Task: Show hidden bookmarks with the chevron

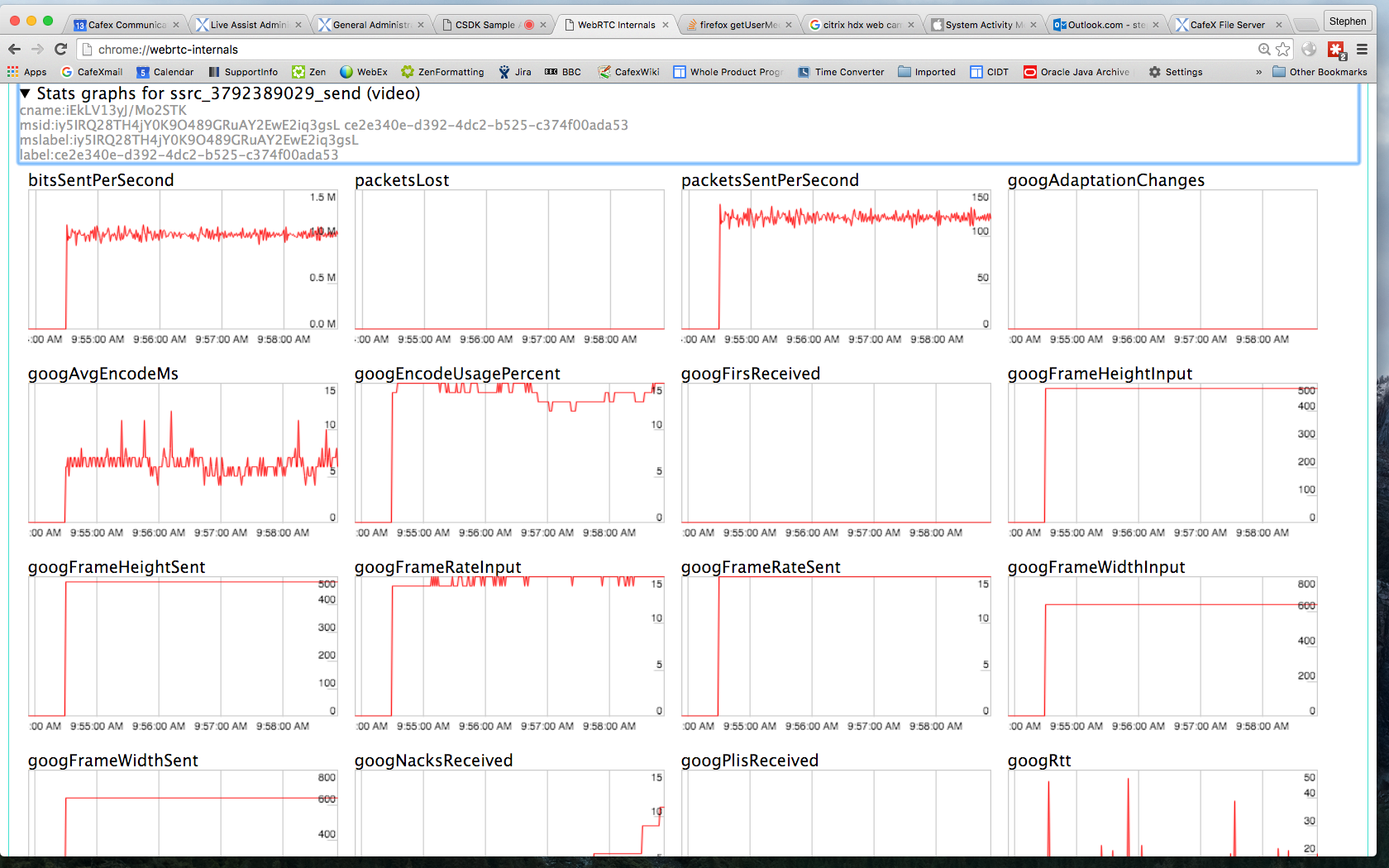Action: tap(1258, 72)
